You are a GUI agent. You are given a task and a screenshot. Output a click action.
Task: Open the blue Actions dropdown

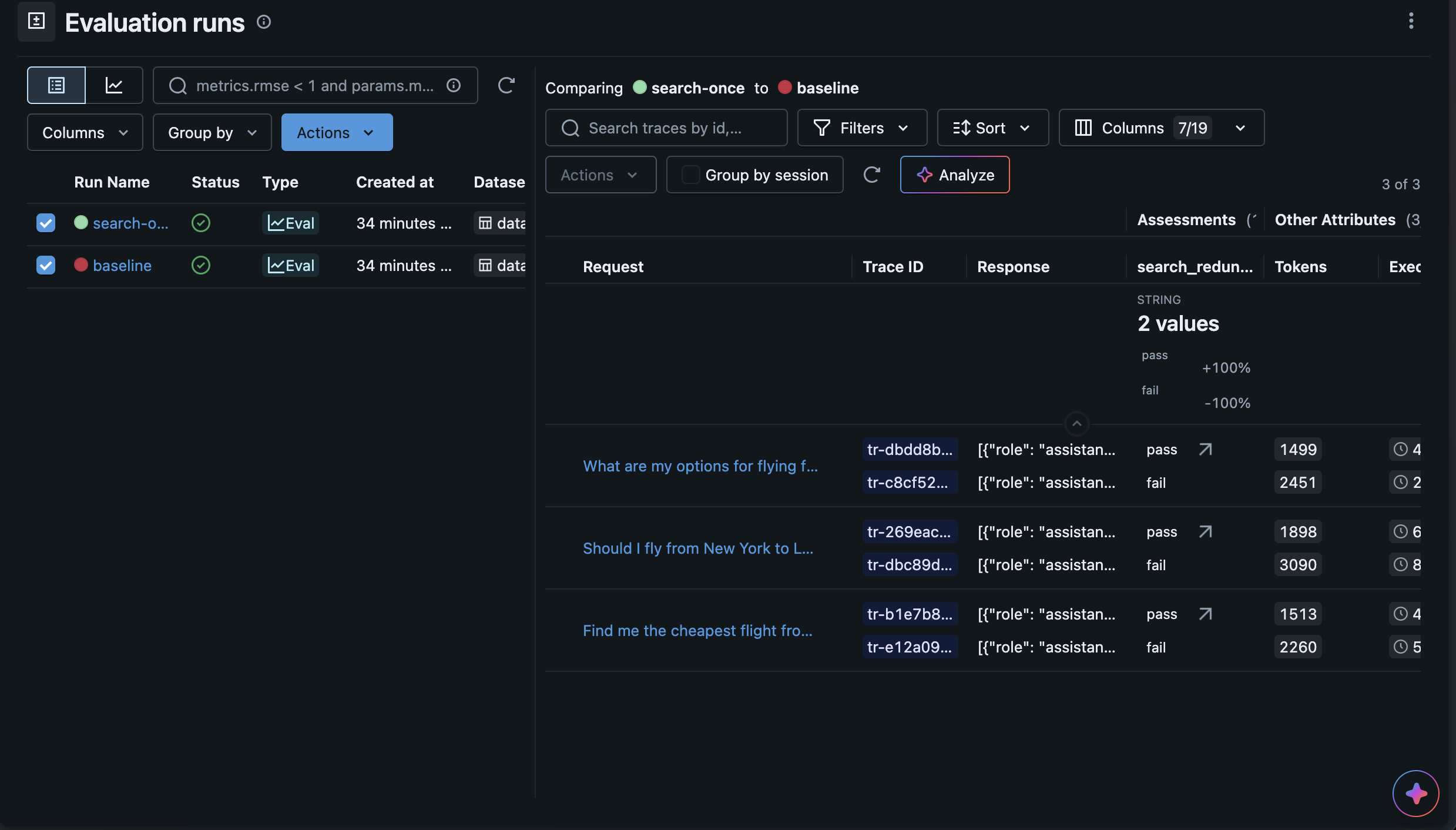[337, 132]
